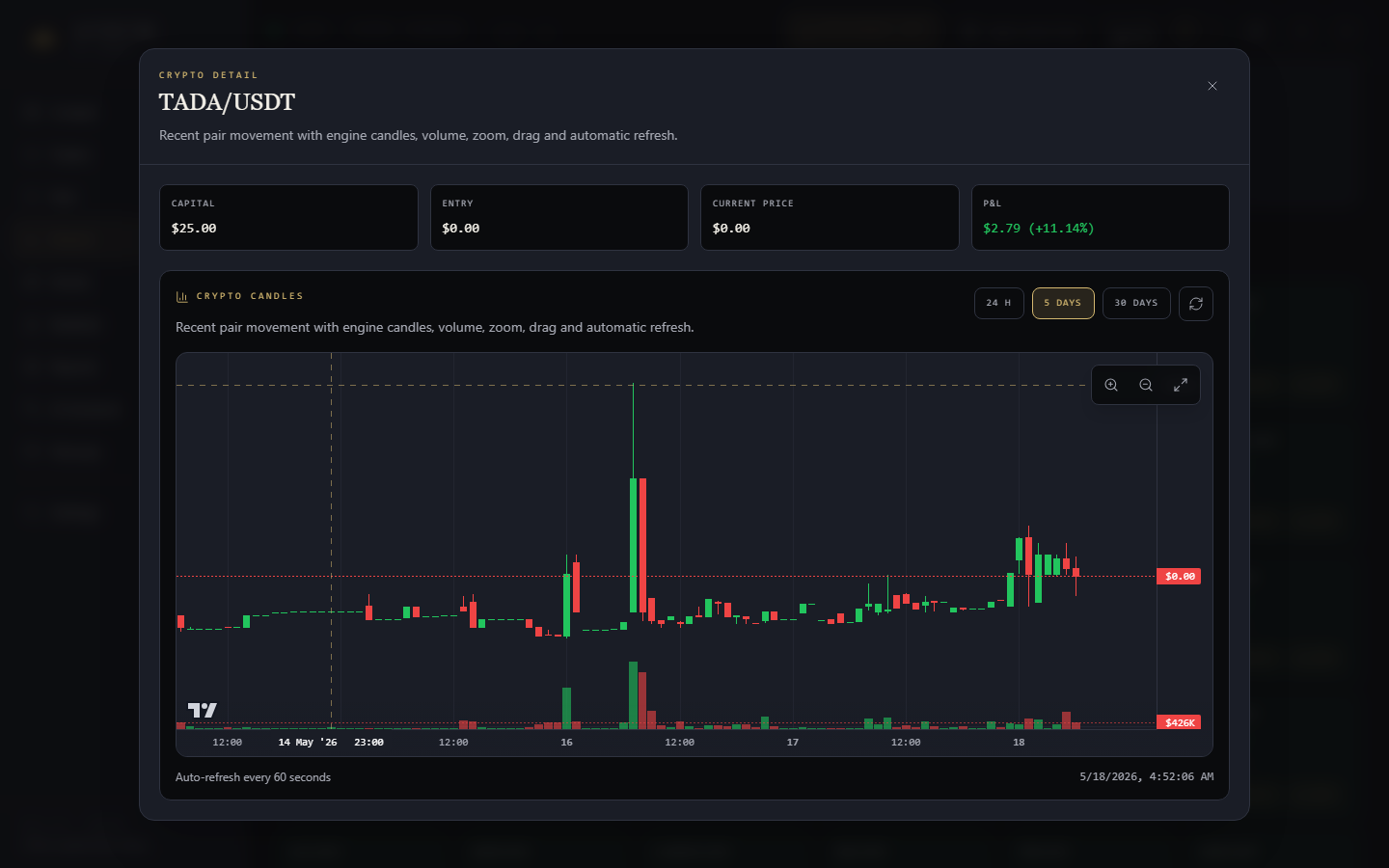Click the 18 date axis label
The width and height of the screenshot is (1389, 868).
tap(1019, 743)
